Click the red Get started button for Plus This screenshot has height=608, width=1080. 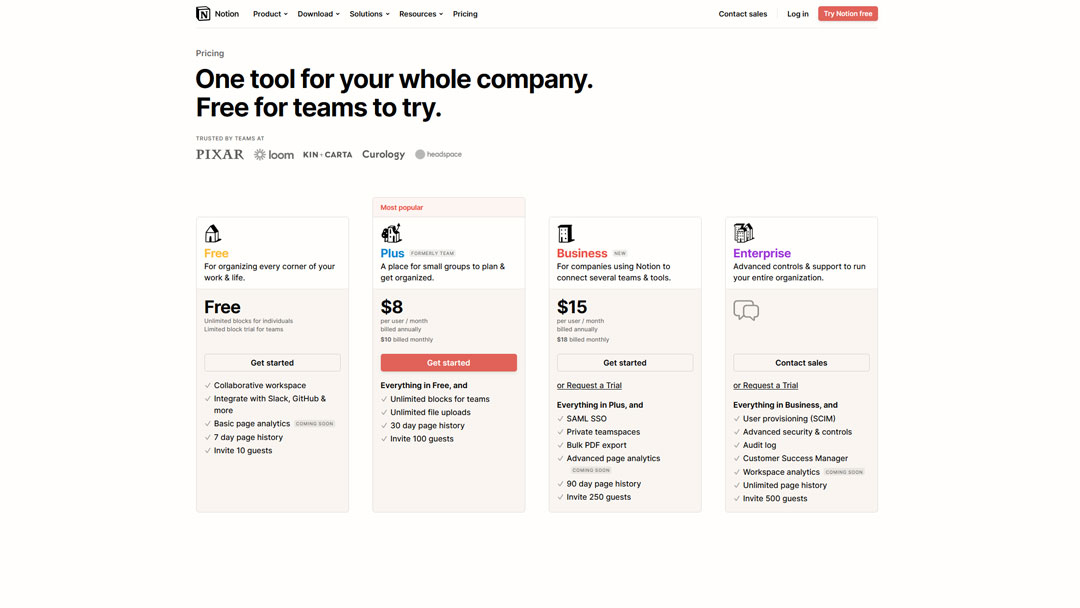448,363
